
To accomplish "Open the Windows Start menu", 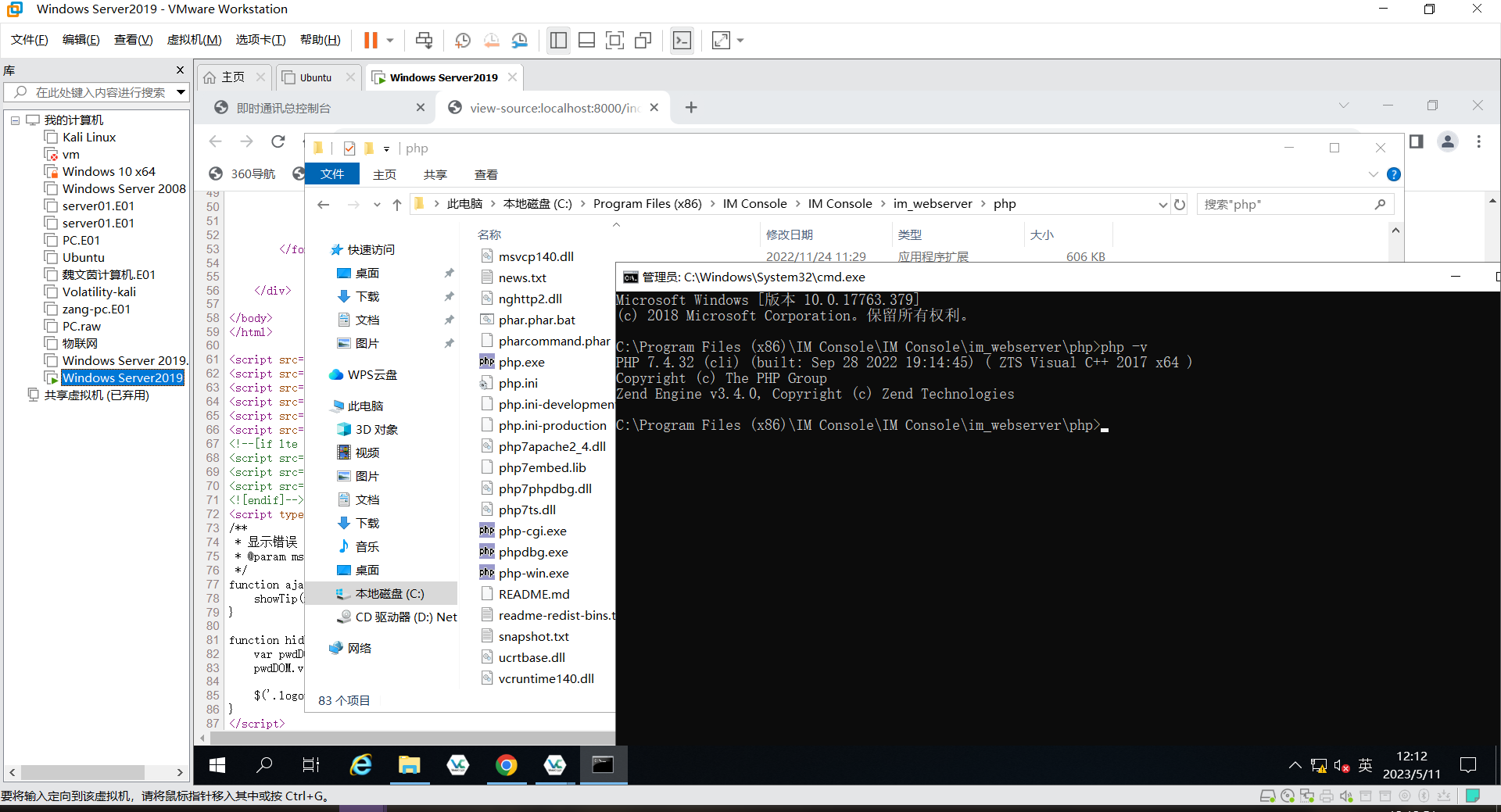I will pos(217,765).
